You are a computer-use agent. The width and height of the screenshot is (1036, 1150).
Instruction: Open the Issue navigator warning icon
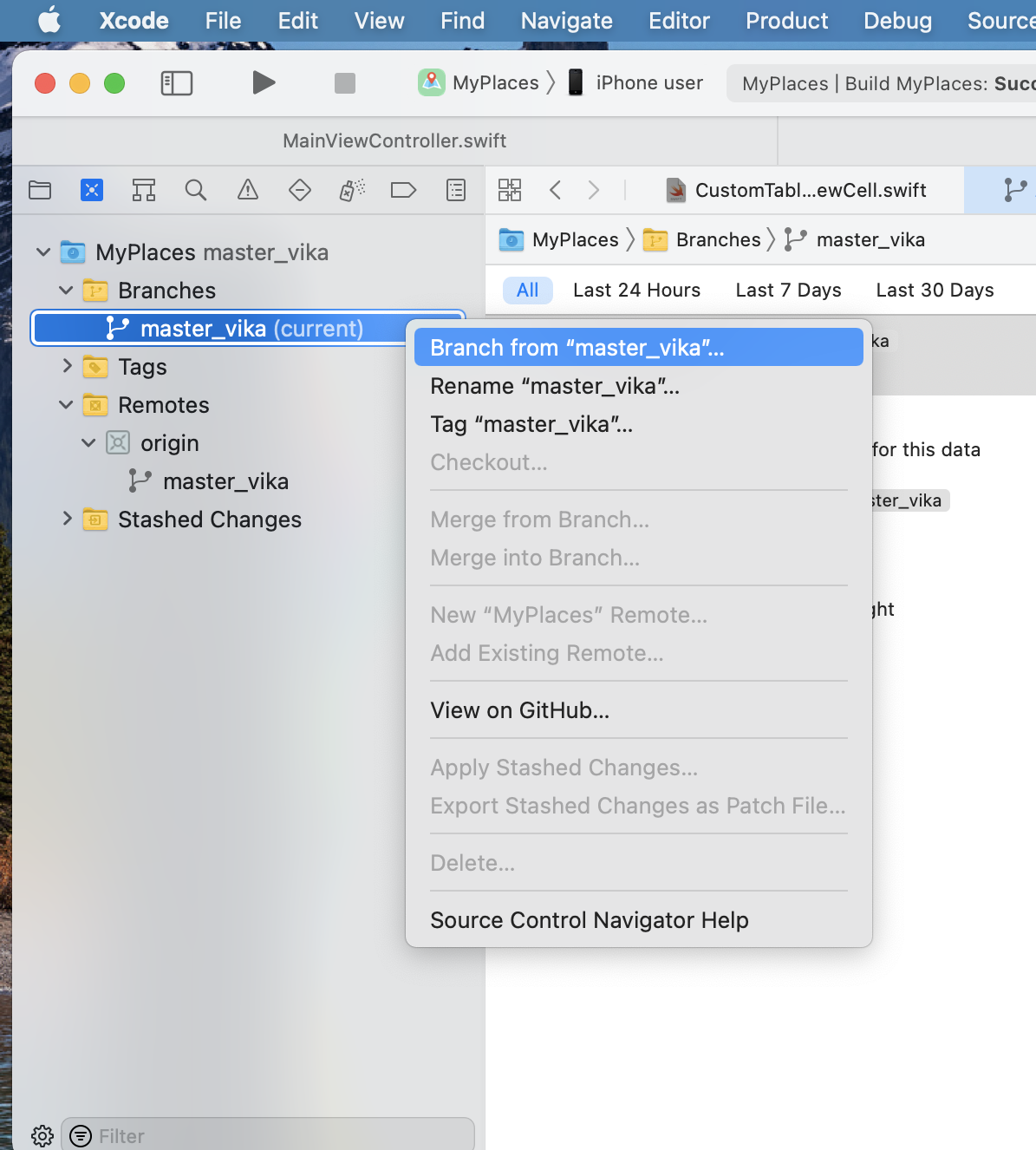click(x=248, y=190)
